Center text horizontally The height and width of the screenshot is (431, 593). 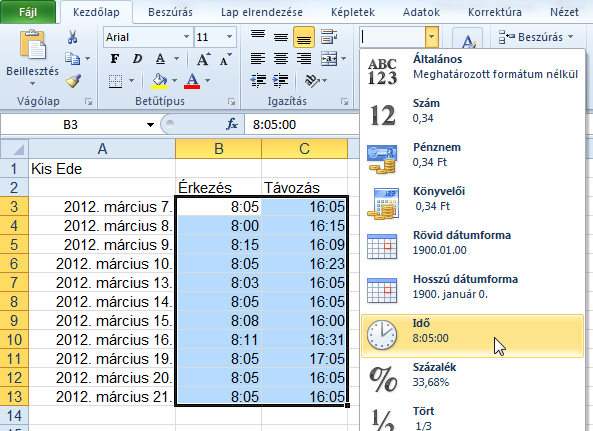pos(281,59)
